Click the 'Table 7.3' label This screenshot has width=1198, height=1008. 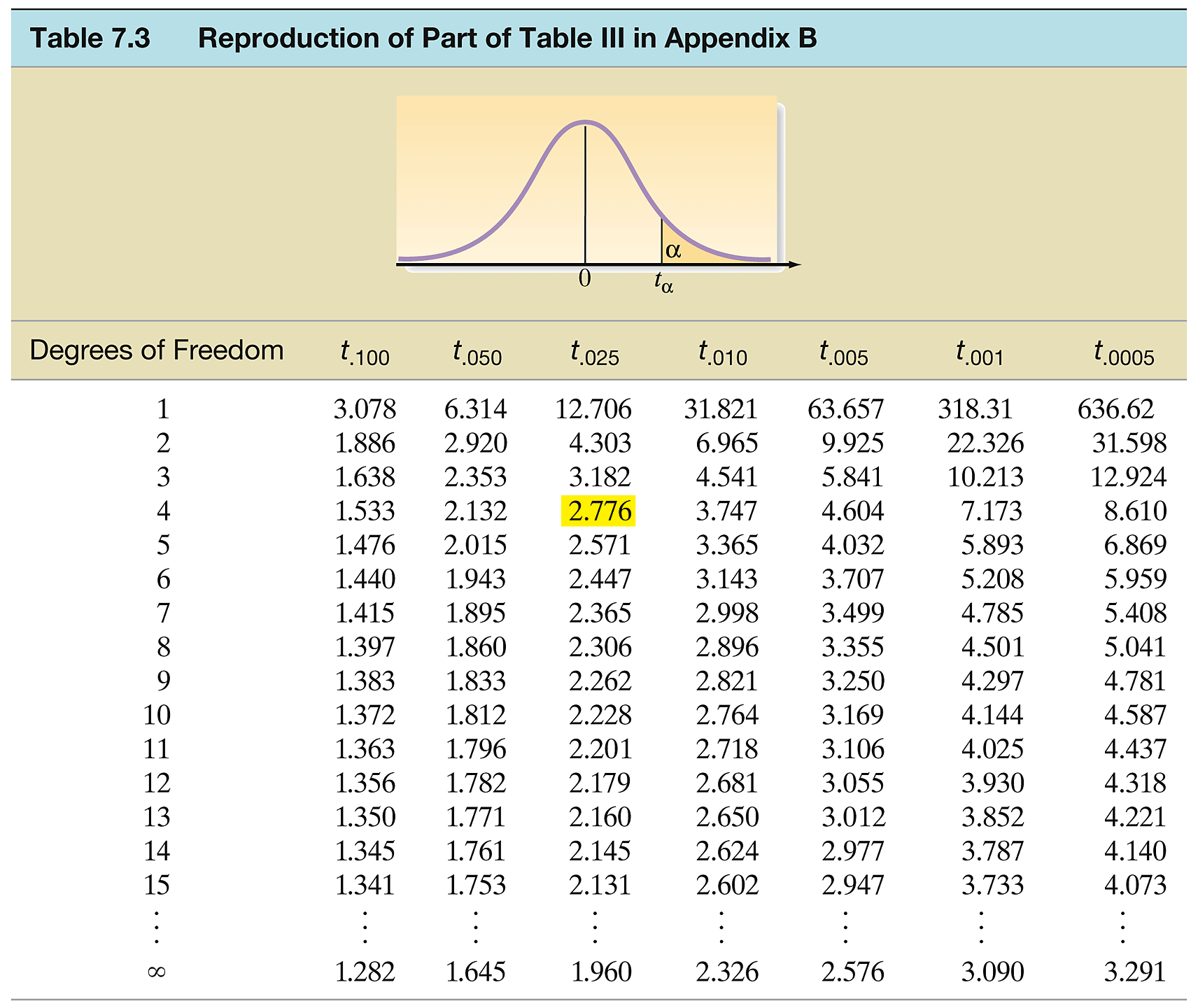pyautogui.click(x=90, y=38)
